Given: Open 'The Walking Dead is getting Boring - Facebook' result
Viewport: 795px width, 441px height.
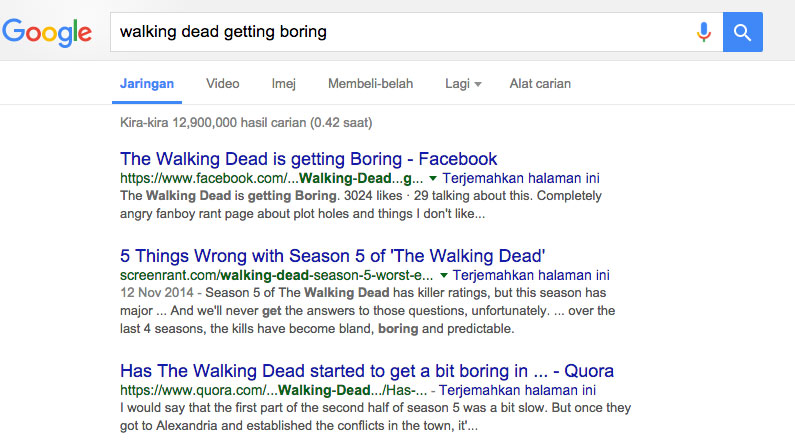Looking at the screenshot, I should 308,159.
